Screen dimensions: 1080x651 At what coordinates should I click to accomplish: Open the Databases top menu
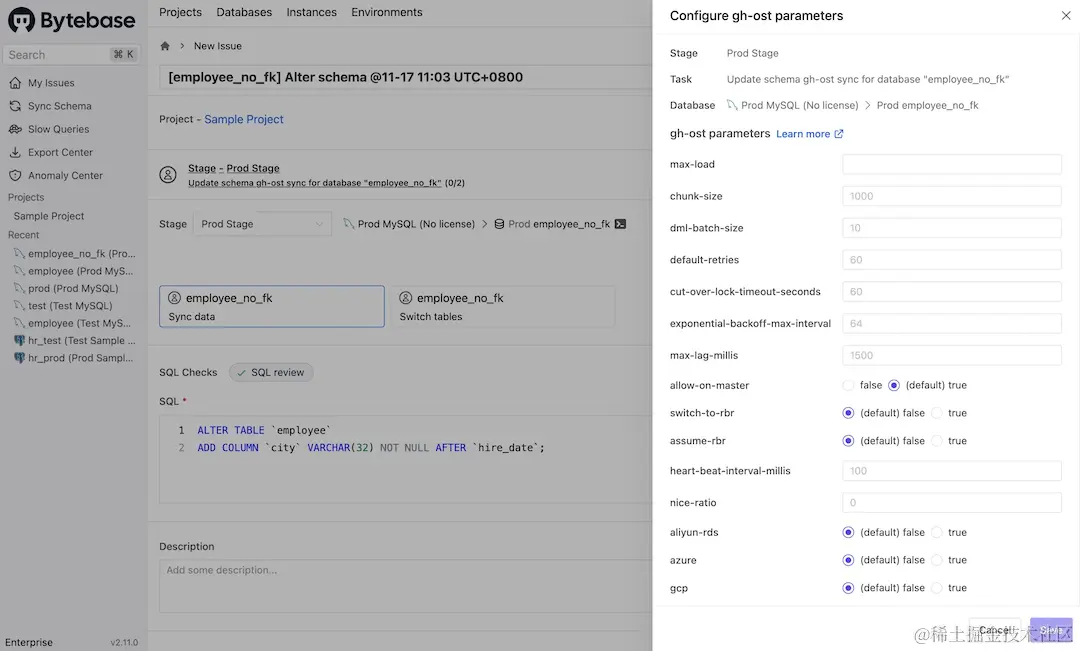(x=244, y=12)
